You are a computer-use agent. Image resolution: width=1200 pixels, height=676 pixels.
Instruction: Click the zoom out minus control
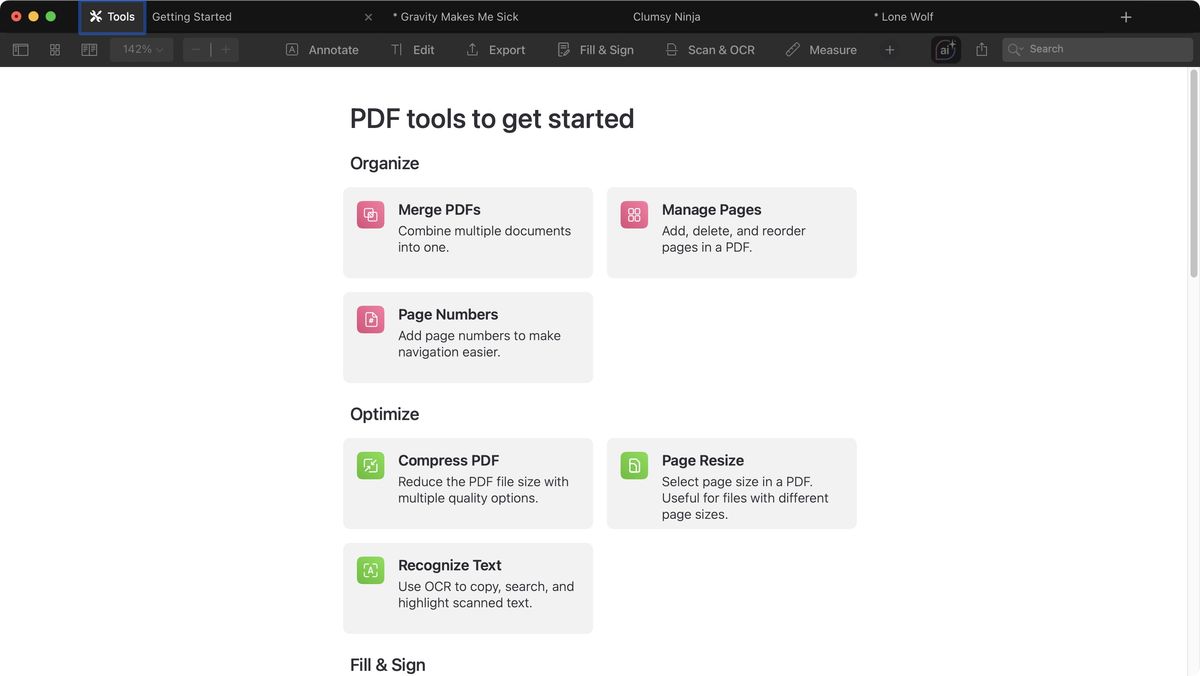pyautogui.click(x=196, y=48)
